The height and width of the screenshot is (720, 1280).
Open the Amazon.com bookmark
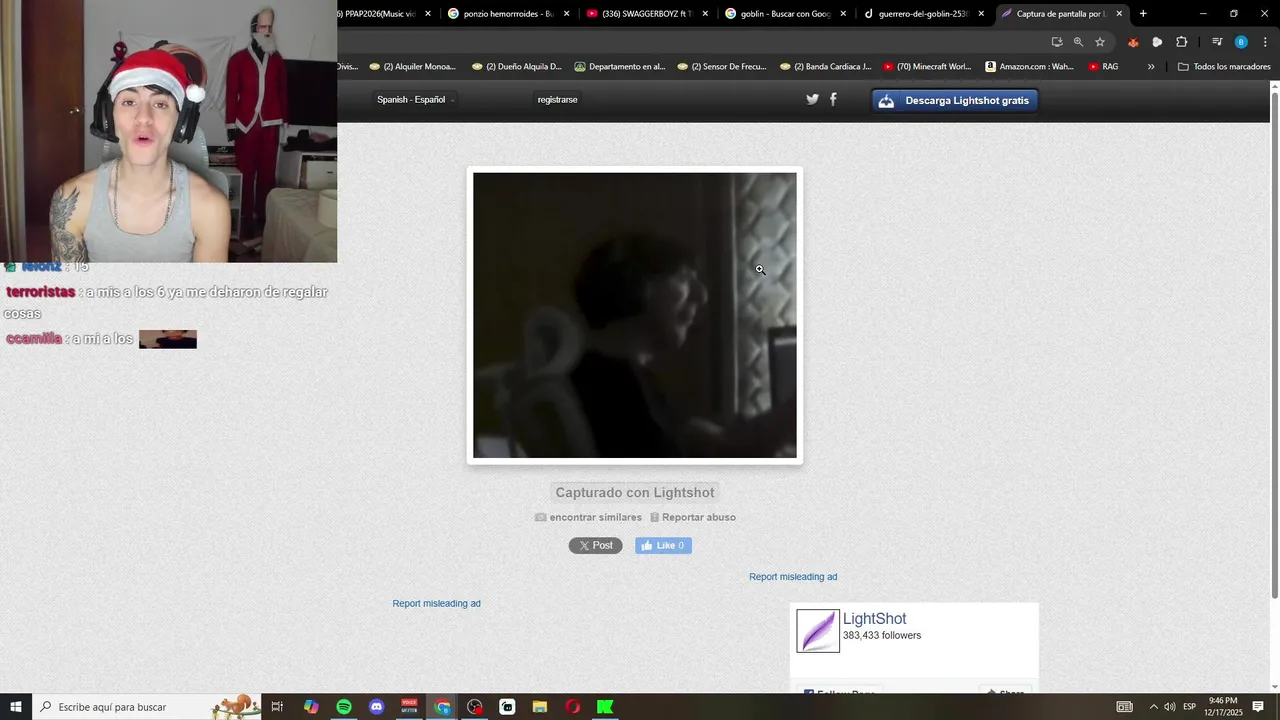pos(1029,67)
